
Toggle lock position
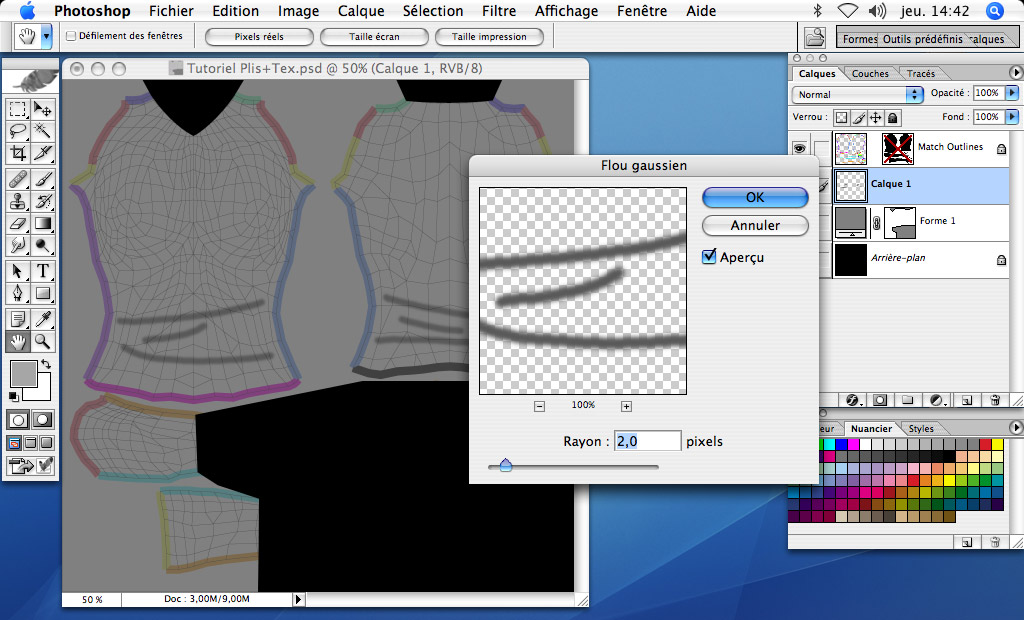[876, 118]
